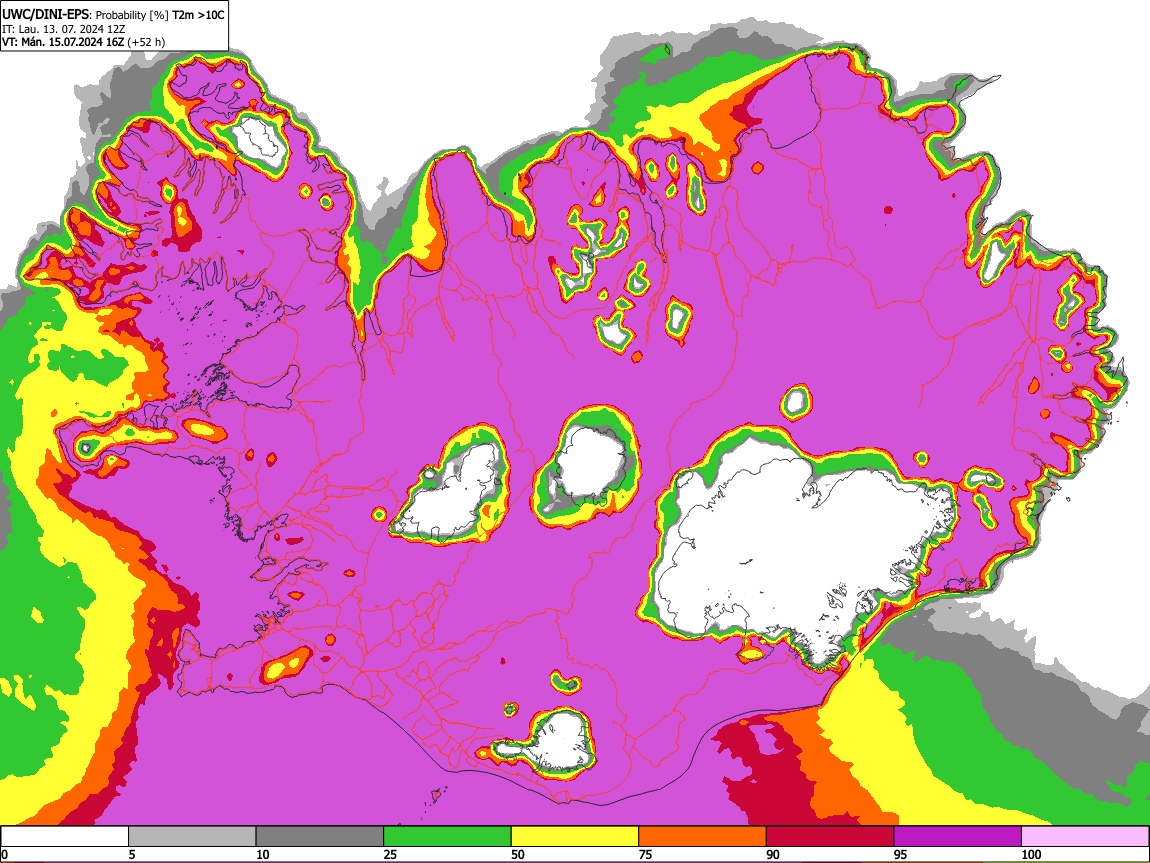Click the legend value '10'

(263, 854)
